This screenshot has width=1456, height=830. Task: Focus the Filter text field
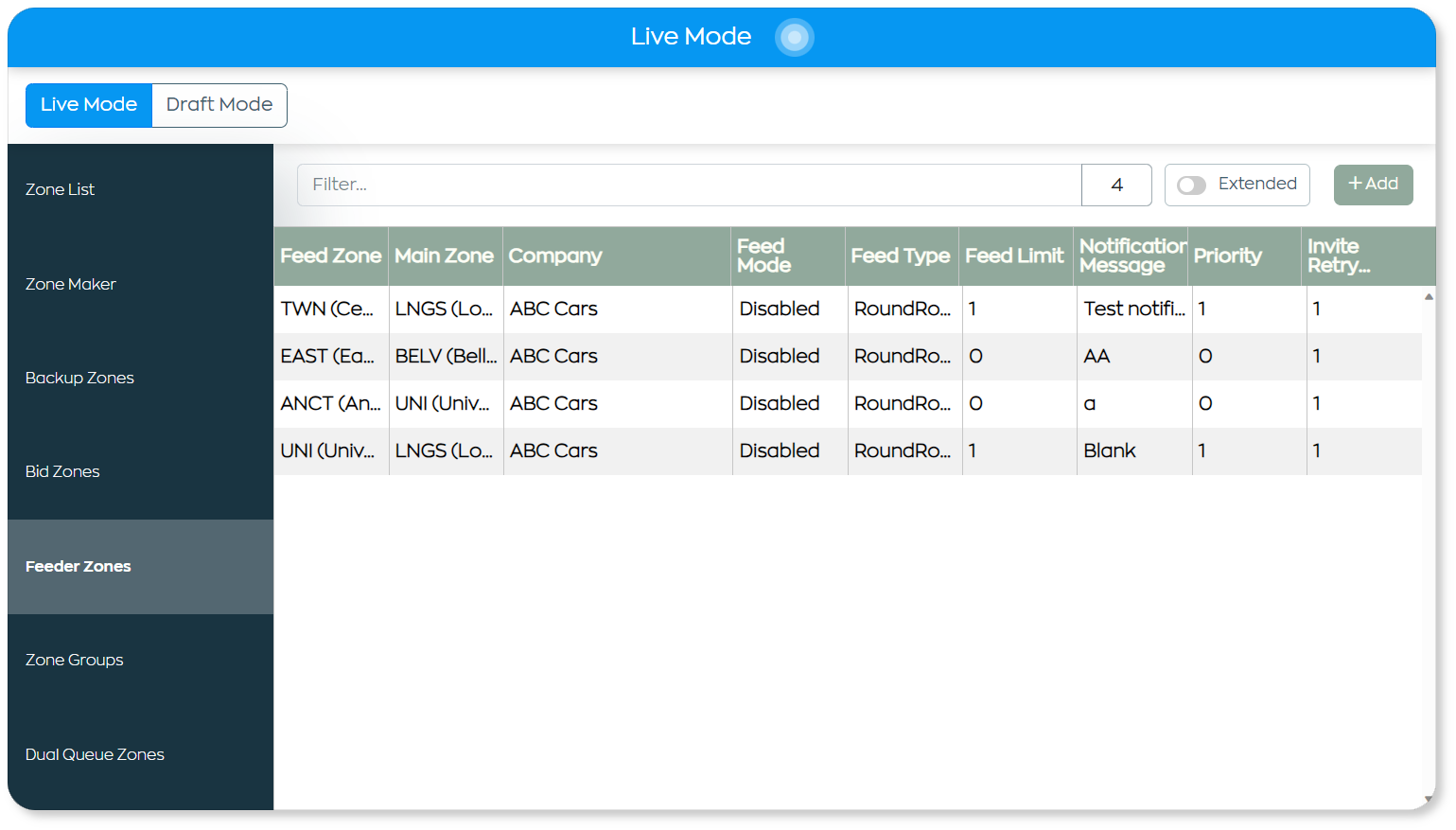[x=690, y=185]
